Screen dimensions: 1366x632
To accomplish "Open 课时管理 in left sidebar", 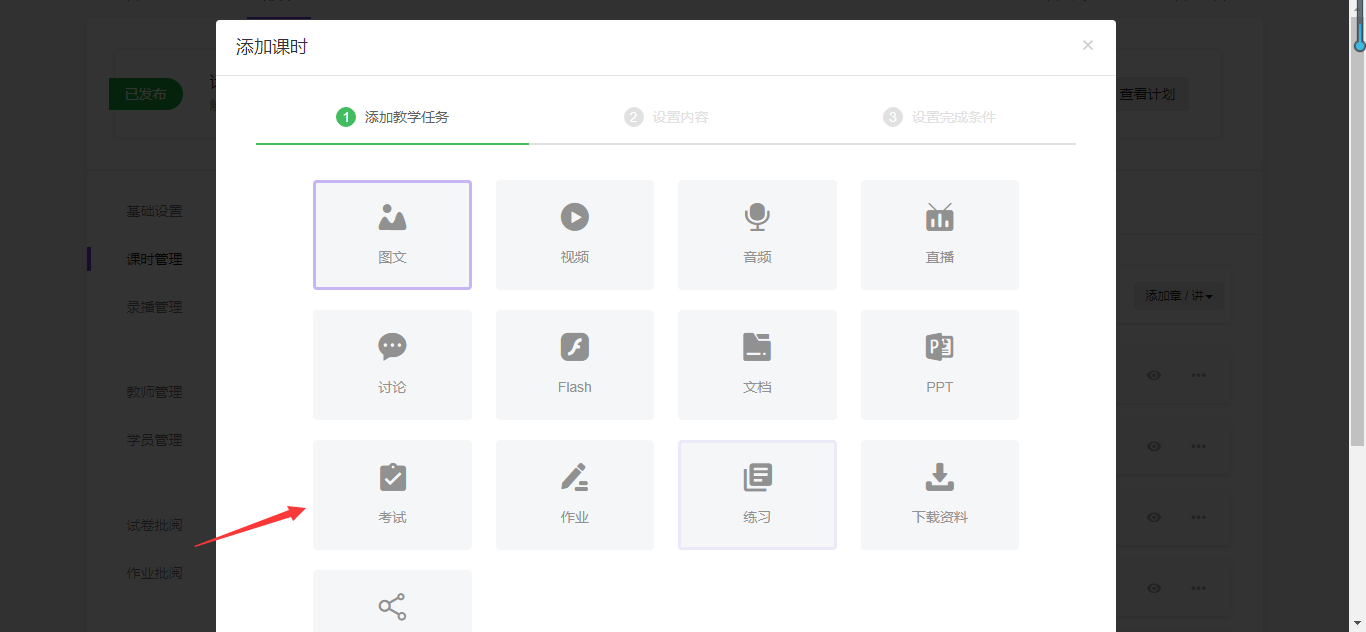I will (x=154, y=259).
